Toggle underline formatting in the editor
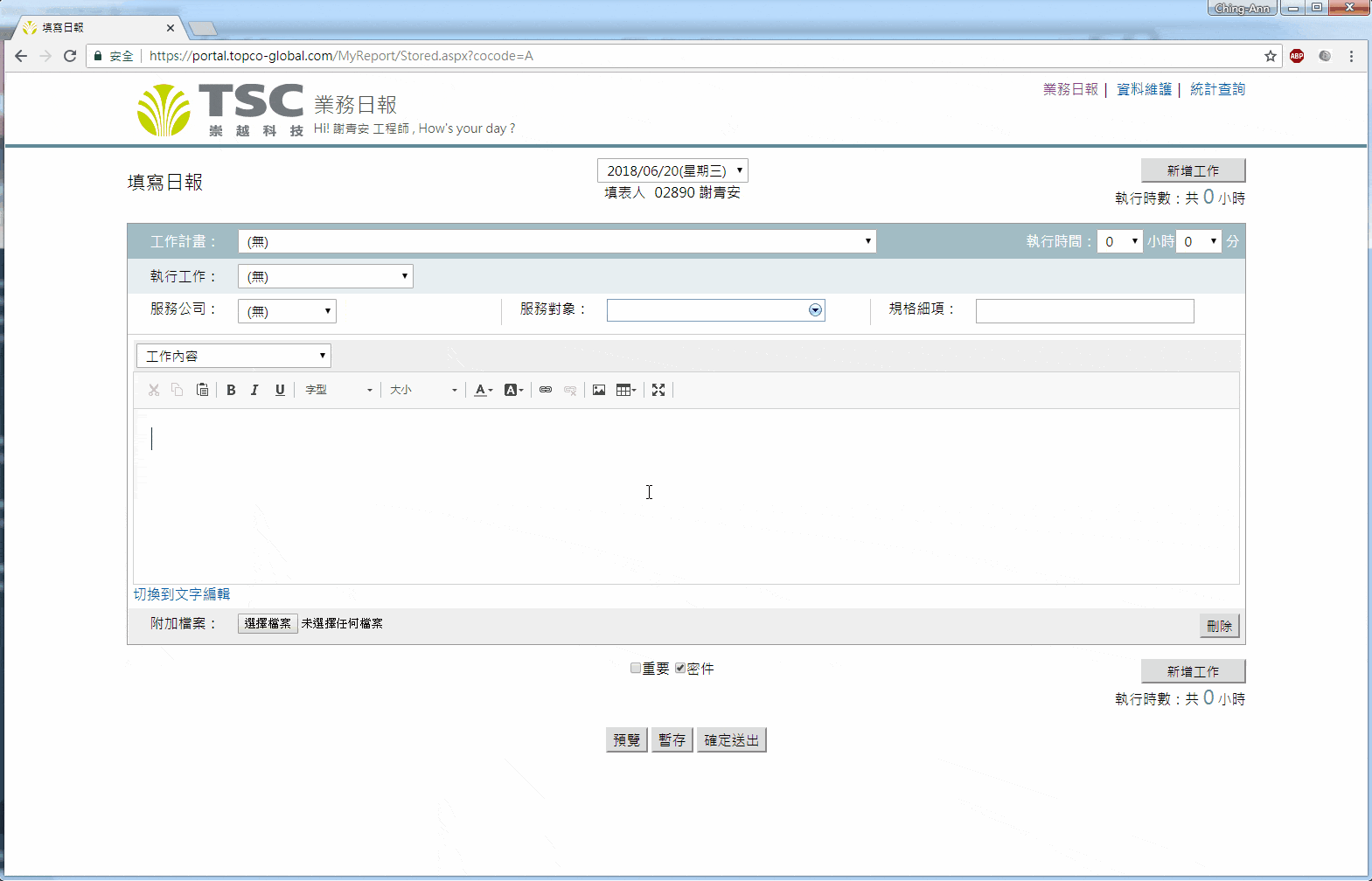The width and height of the screenshot is (1372, 881). 280,390
